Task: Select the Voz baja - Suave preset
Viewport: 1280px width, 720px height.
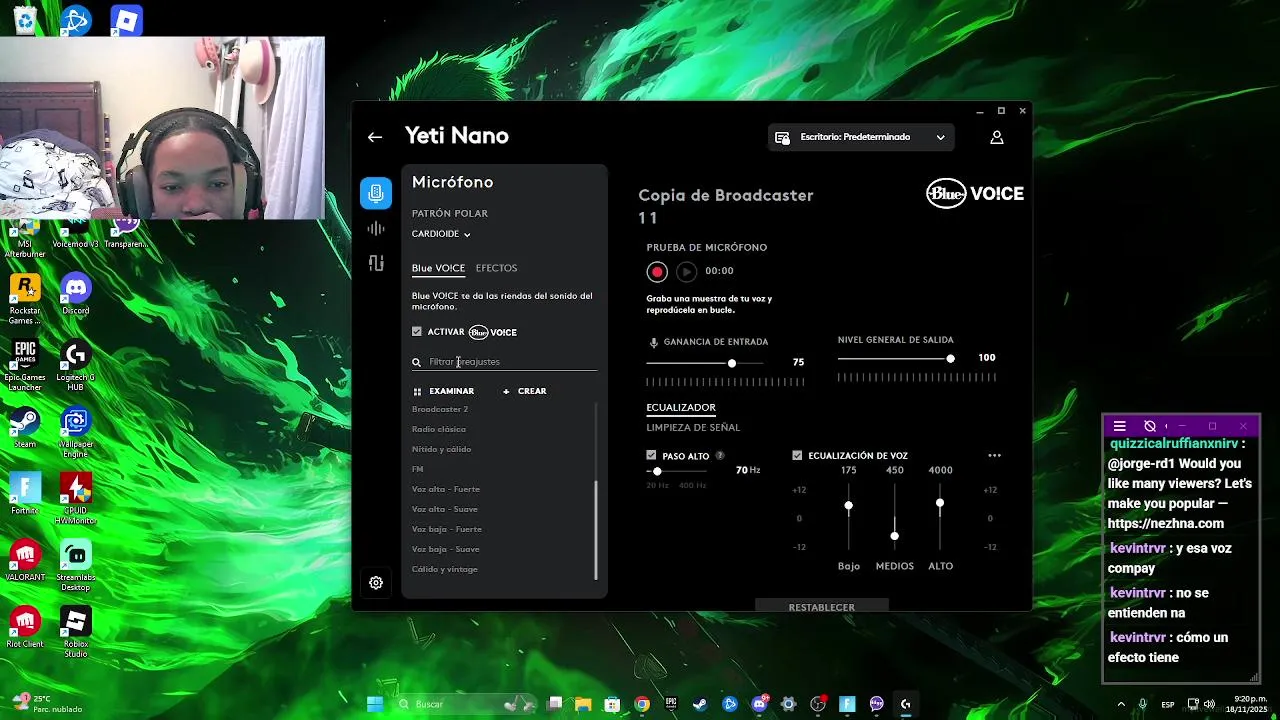Action: click(446, 549)
